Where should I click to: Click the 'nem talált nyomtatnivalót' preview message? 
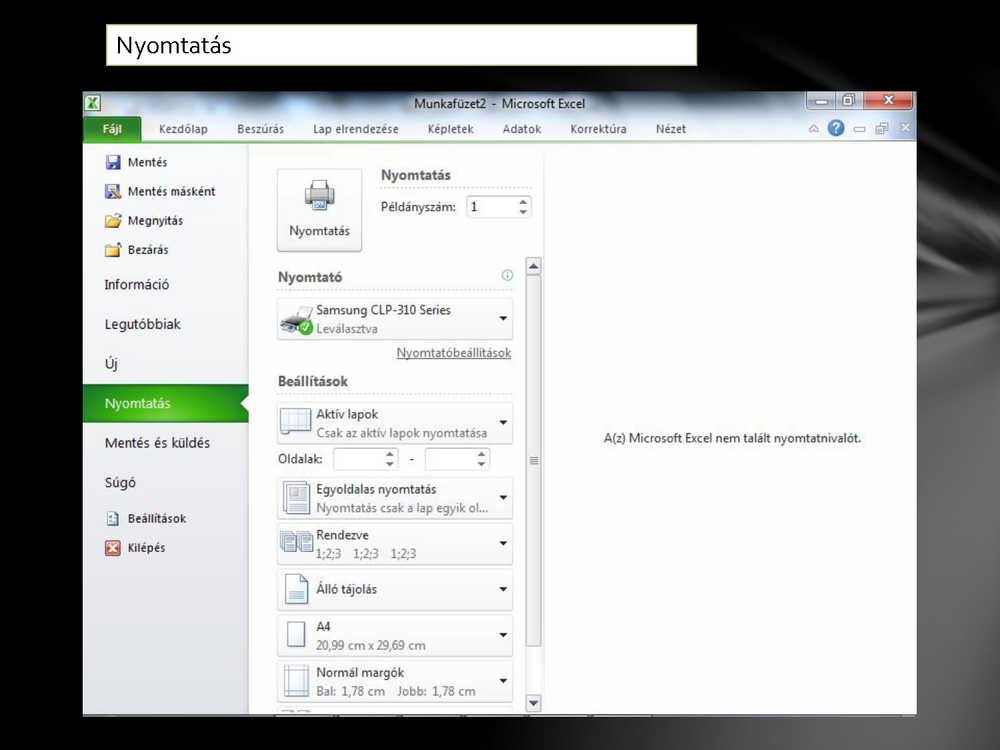(x=732, y=438)
